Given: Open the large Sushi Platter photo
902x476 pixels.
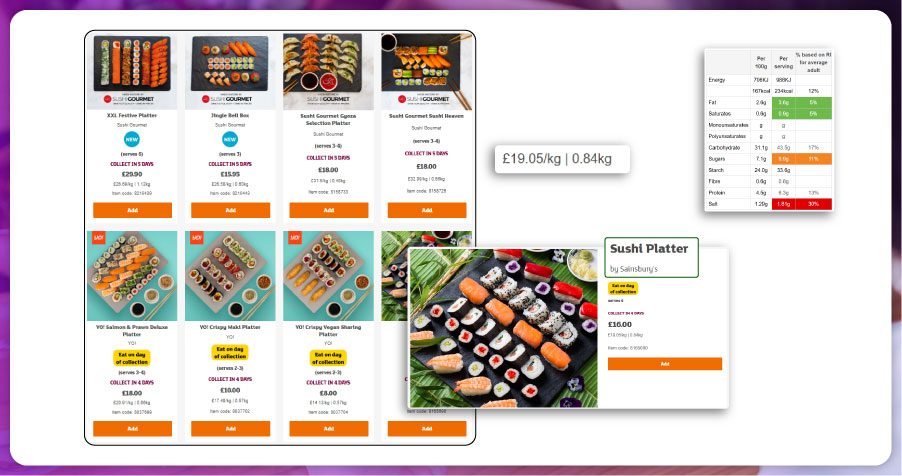Looking at the screenshot, I should coord(503,328).
